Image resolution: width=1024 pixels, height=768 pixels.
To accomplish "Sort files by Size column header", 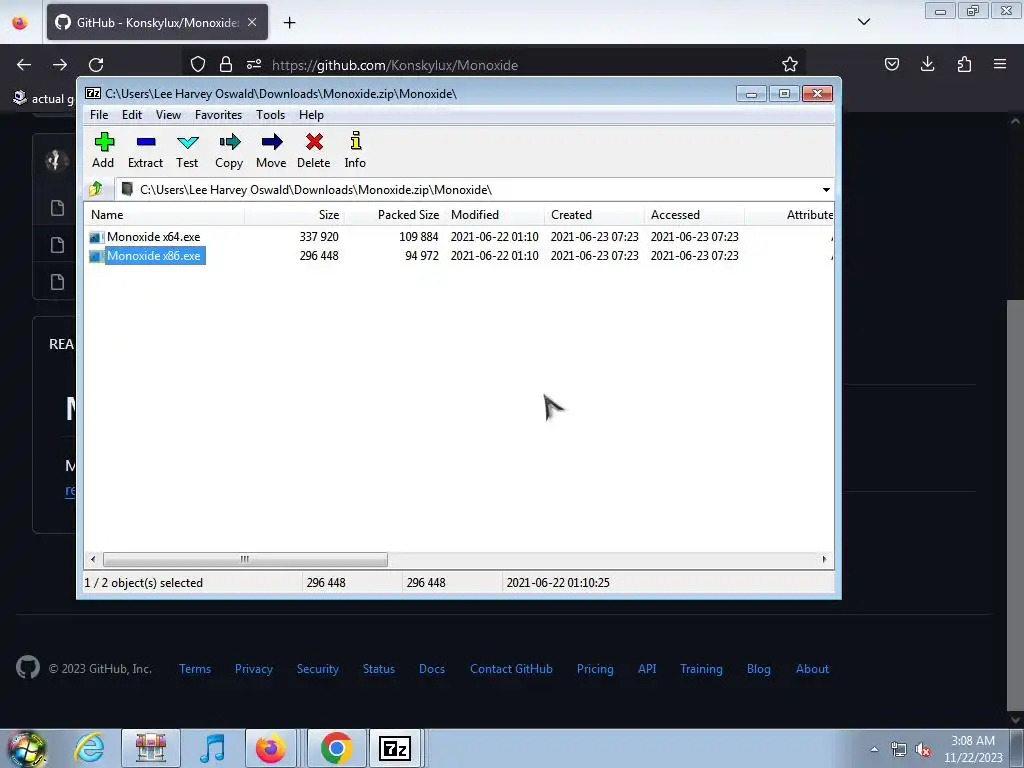I will (295, 215).
